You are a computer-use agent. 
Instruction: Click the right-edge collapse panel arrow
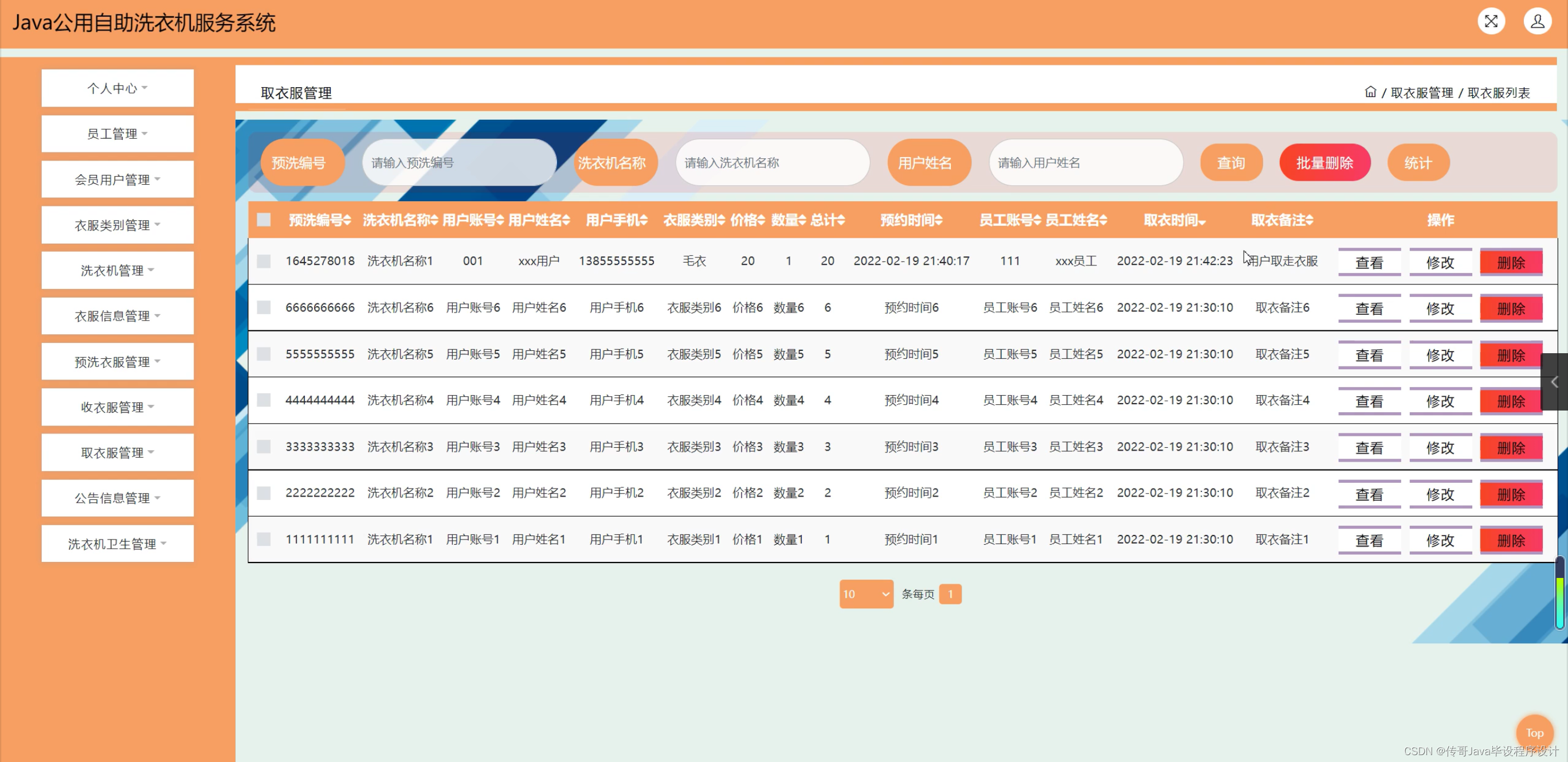click(x=1554, y=382)
